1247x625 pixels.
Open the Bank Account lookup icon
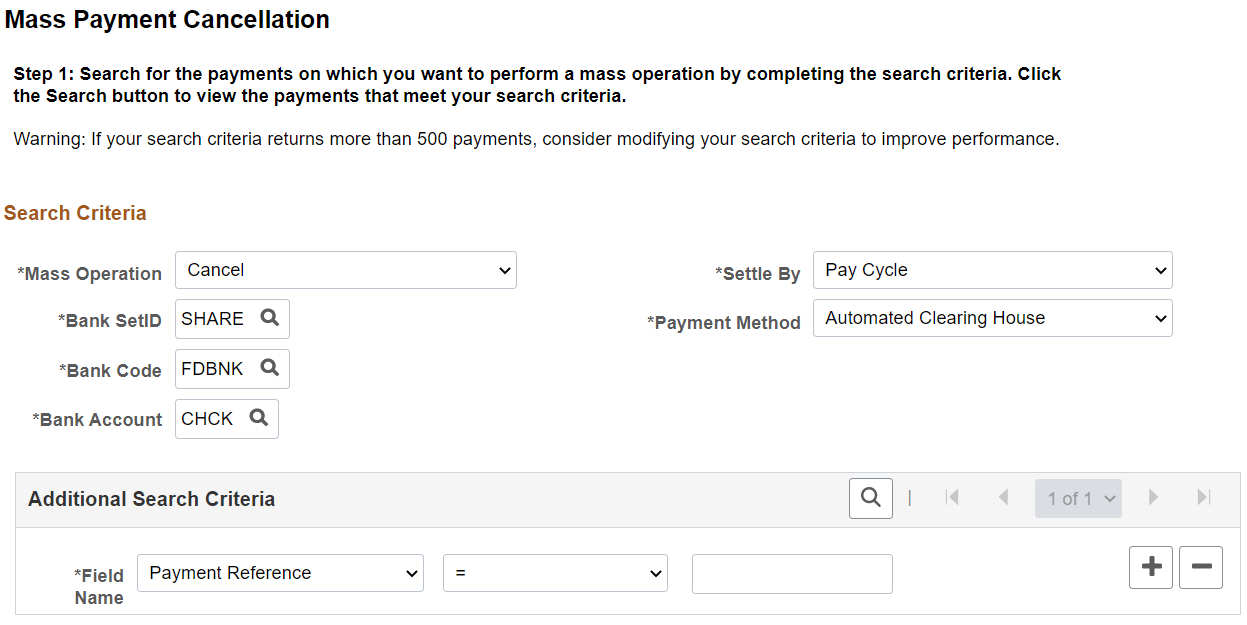pyautogui.click(x=258, y=418)
